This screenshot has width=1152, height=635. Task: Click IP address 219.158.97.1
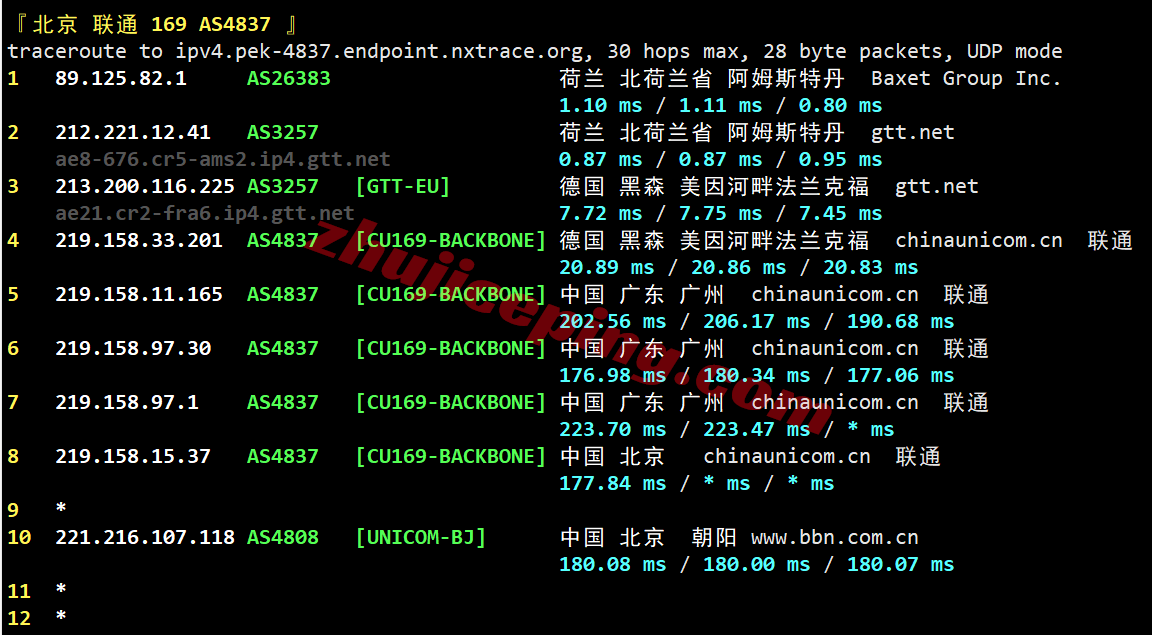(126, 402)
